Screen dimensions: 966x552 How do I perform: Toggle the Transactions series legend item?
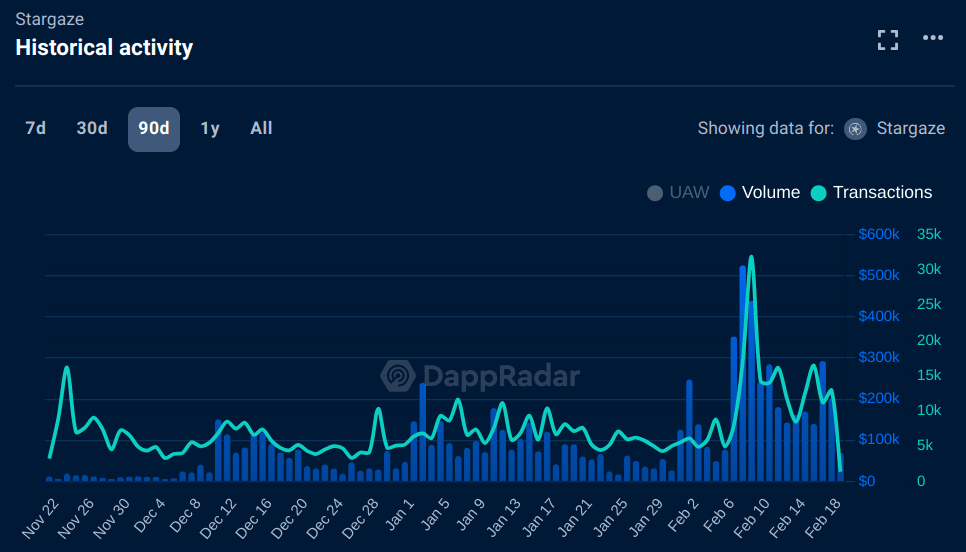click(x=871, y=193)
